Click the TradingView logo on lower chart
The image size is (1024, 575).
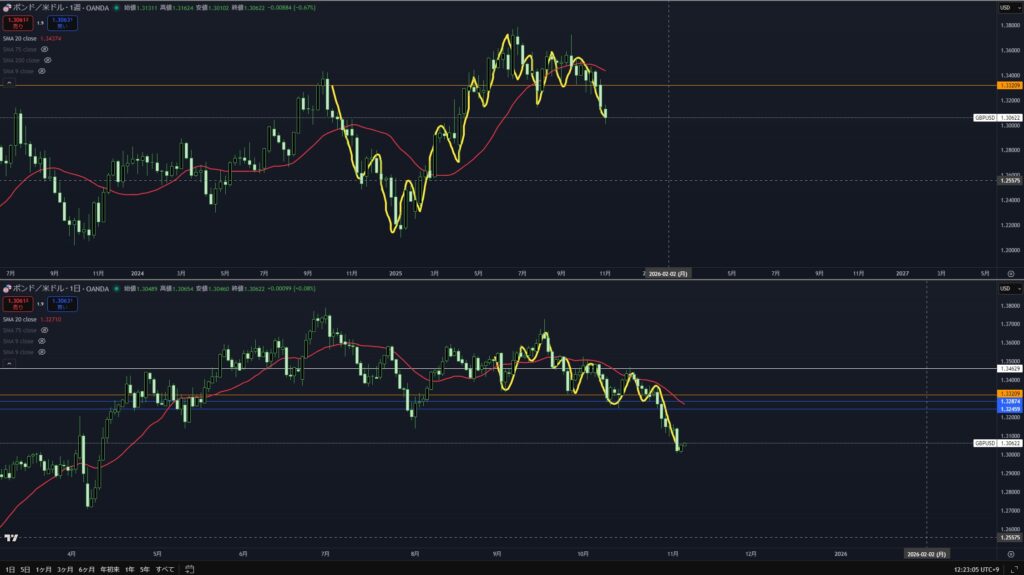[x=11, y=538]
